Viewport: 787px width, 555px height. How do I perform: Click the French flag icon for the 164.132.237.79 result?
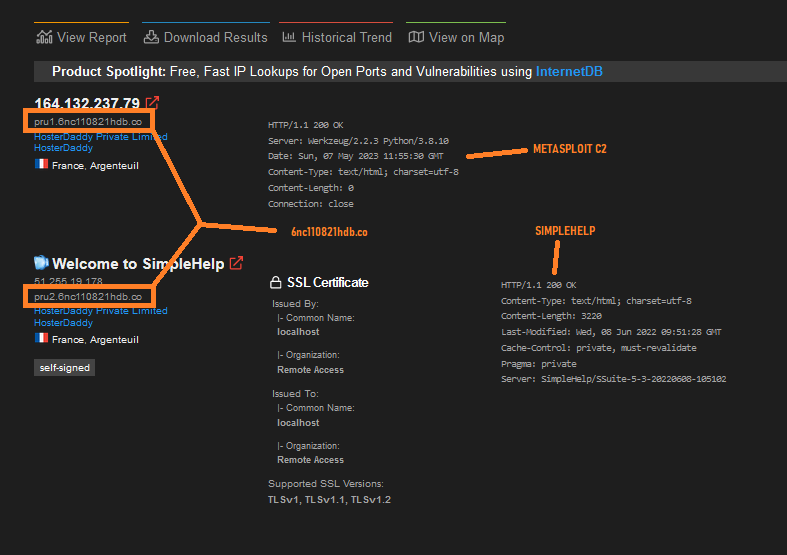click(42, 164)
